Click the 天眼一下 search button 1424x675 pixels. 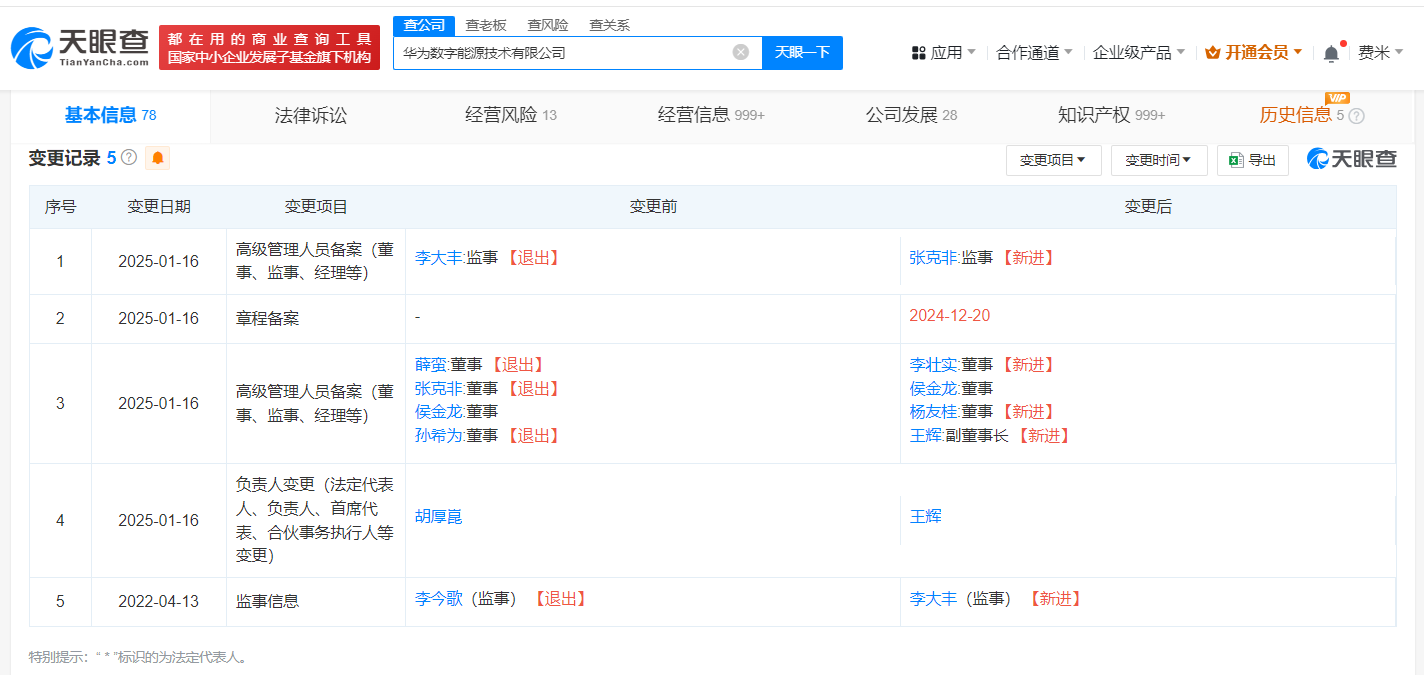coord(802,52)
